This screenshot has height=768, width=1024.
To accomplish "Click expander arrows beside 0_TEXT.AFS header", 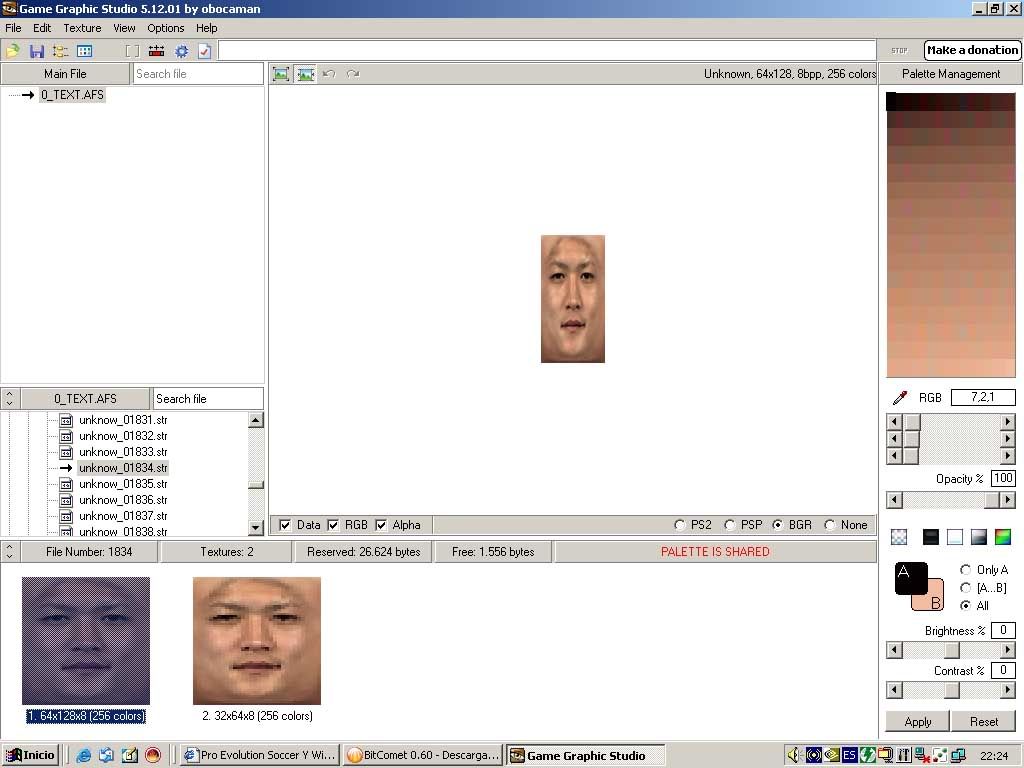I will coord(10,398).
